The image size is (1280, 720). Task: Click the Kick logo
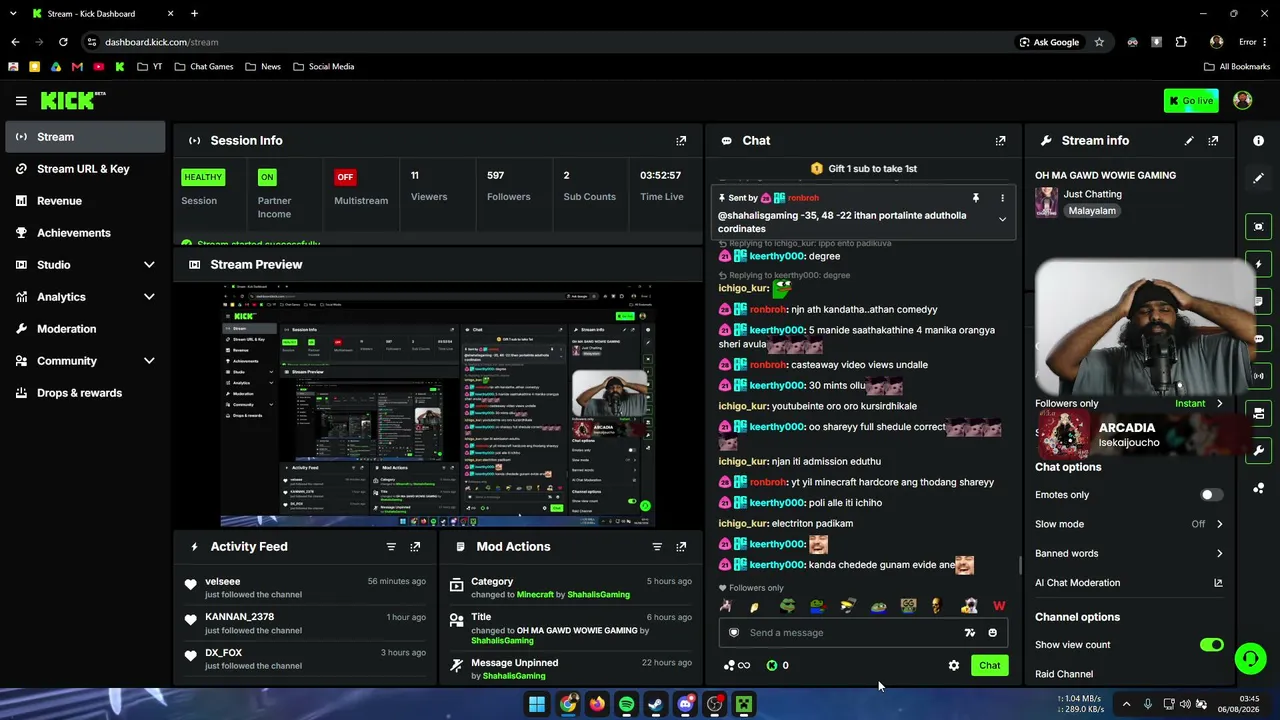pos(73,100)
